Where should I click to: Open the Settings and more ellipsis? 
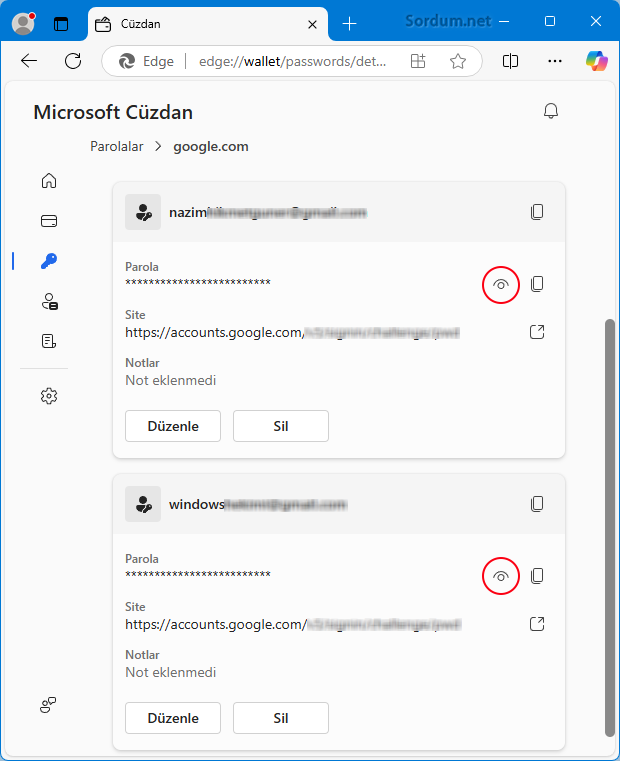(x=554, y=61)
